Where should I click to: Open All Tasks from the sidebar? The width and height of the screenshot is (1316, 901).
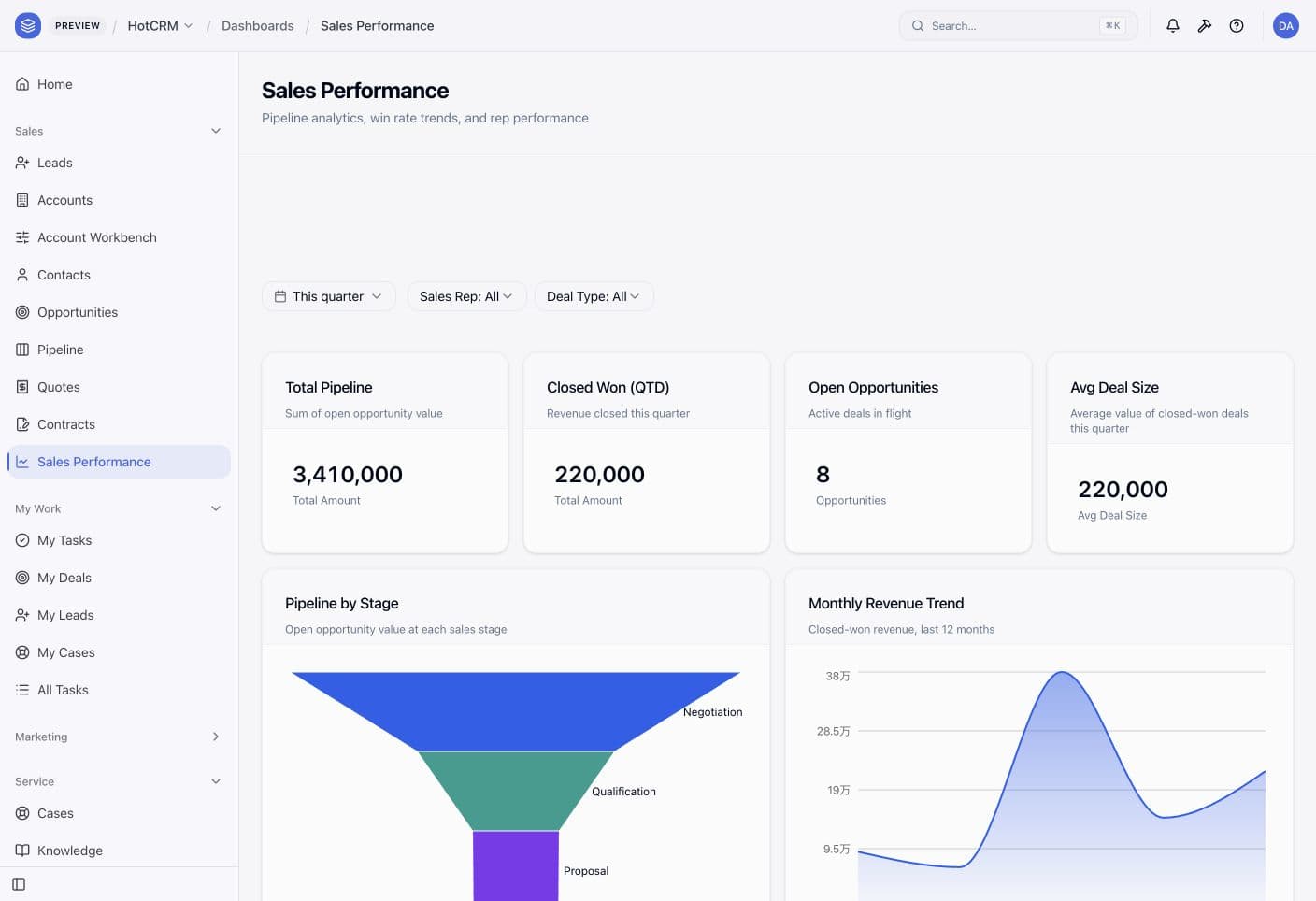(x=119, y=690)
